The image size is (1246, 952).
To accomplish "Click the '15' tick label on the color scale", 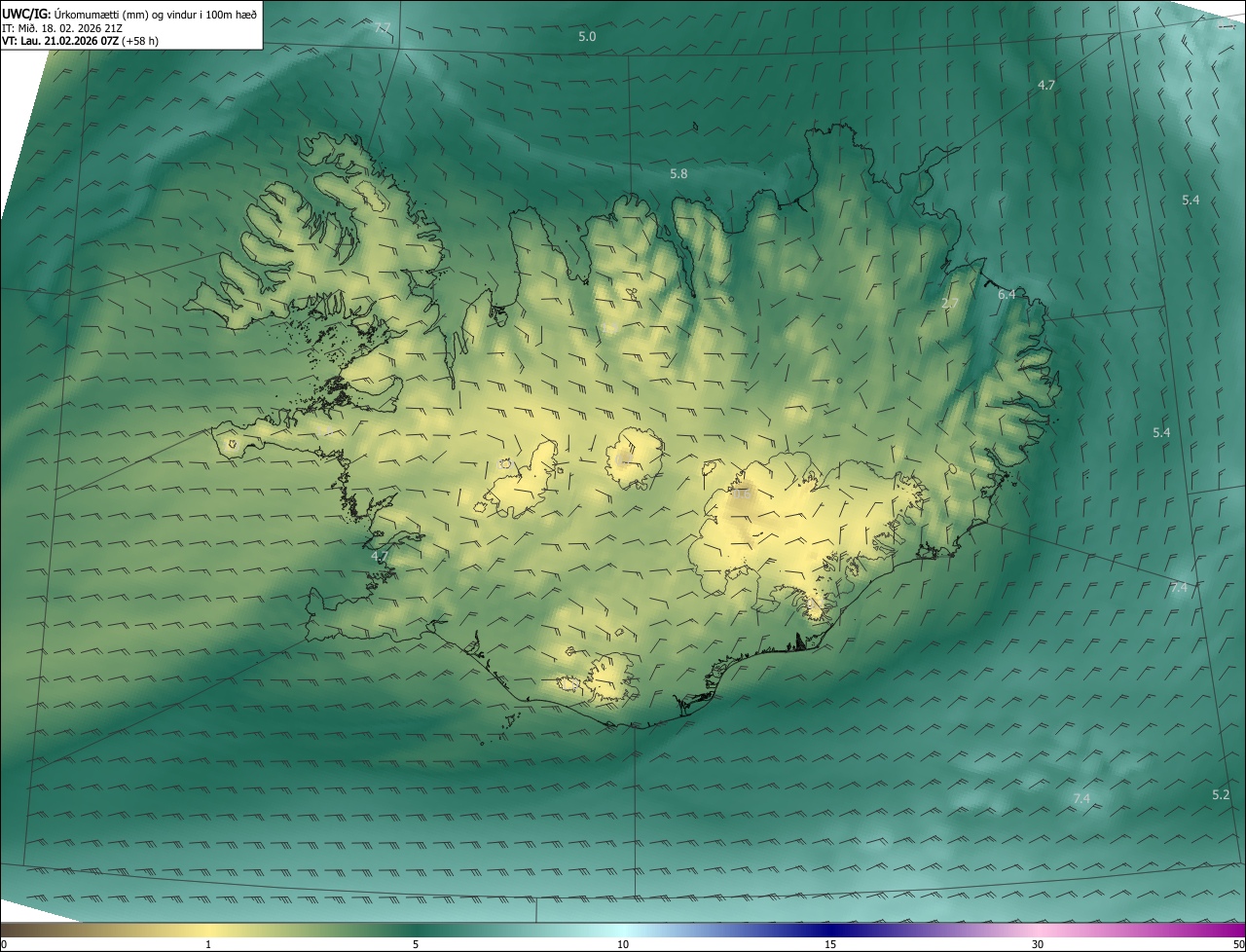I will click(830, 944).
